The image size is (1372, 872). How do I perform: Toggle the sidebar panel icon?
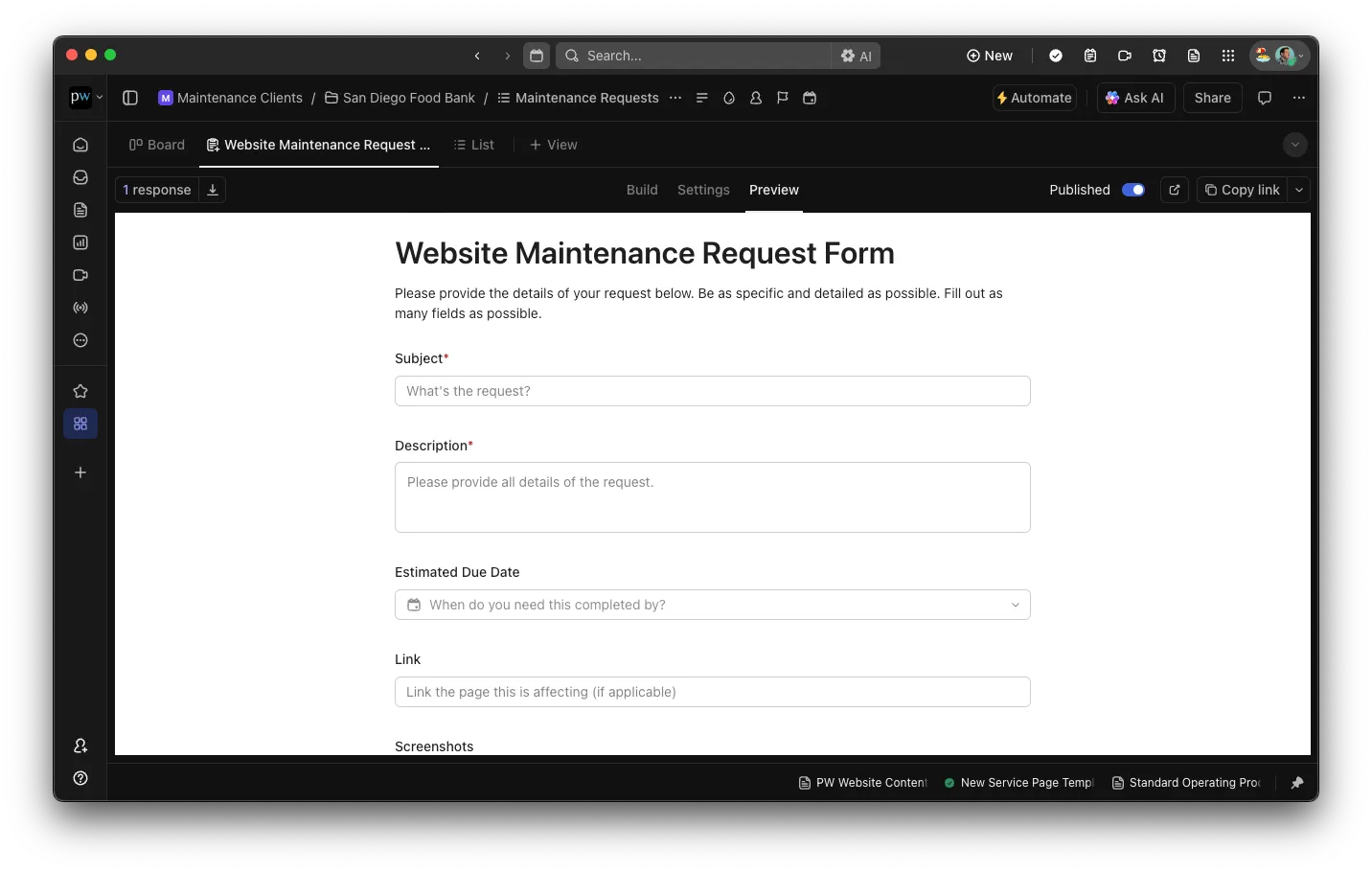point(130,98)
